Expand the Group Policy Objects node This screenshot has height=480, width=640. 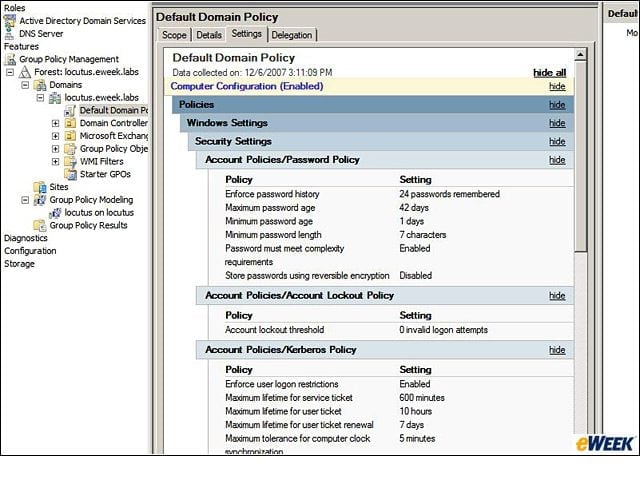pos(56,149)
